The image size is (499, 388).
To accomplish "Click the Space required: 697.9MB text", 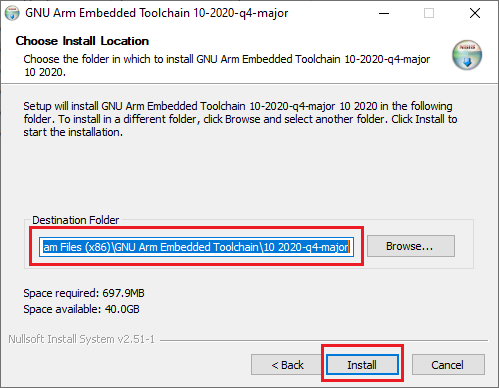I will click(84, 293).
